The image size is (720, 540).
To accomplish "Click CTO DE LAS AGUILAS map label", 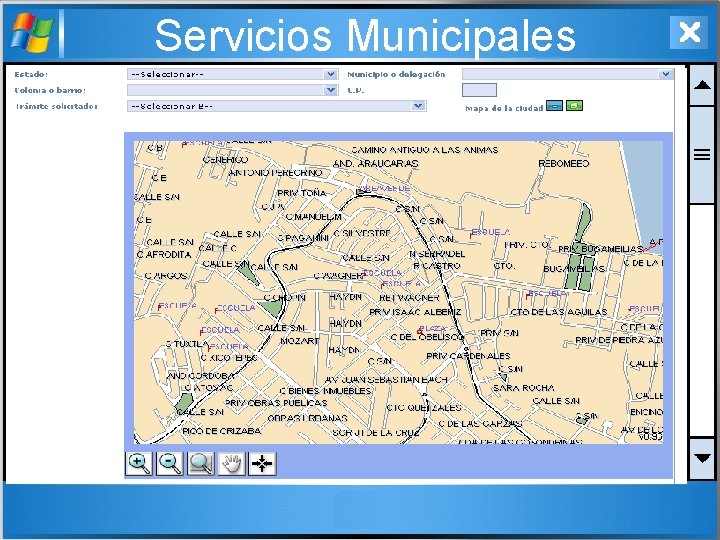I will click(x=559, y=312).
